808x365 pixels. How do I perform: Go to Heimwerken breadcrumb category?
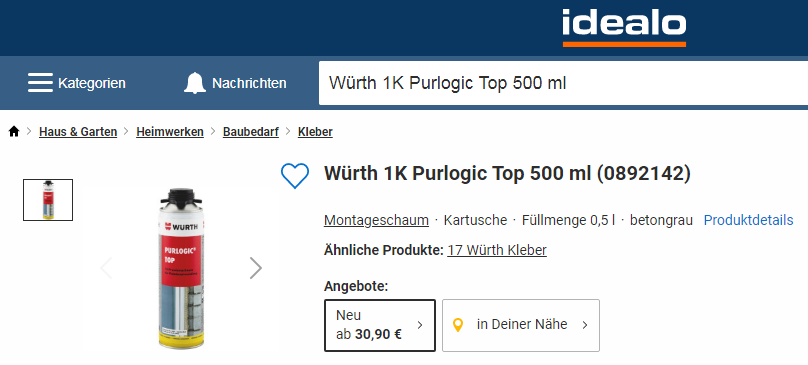[x=170, y=131]
